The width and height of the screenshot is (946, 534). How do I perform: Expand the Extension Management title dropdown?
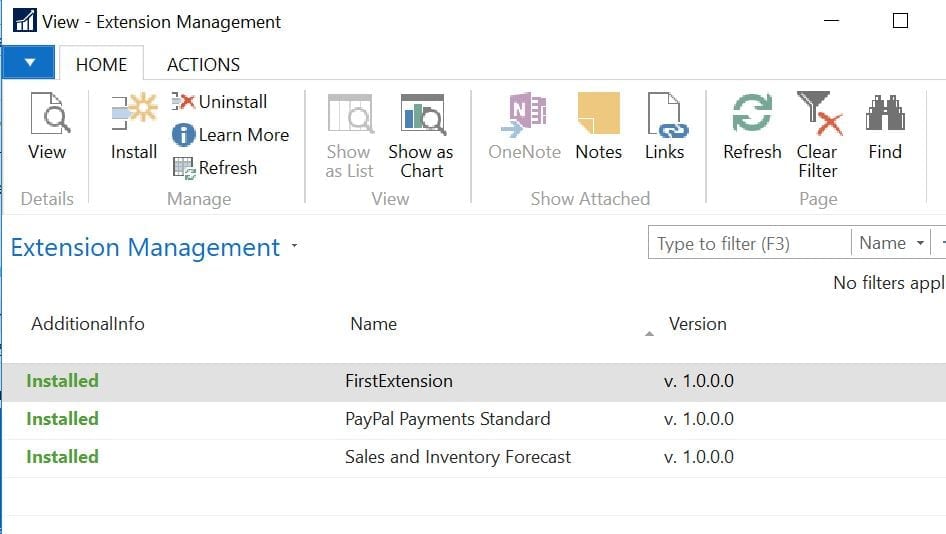click(x=294, y=246)
